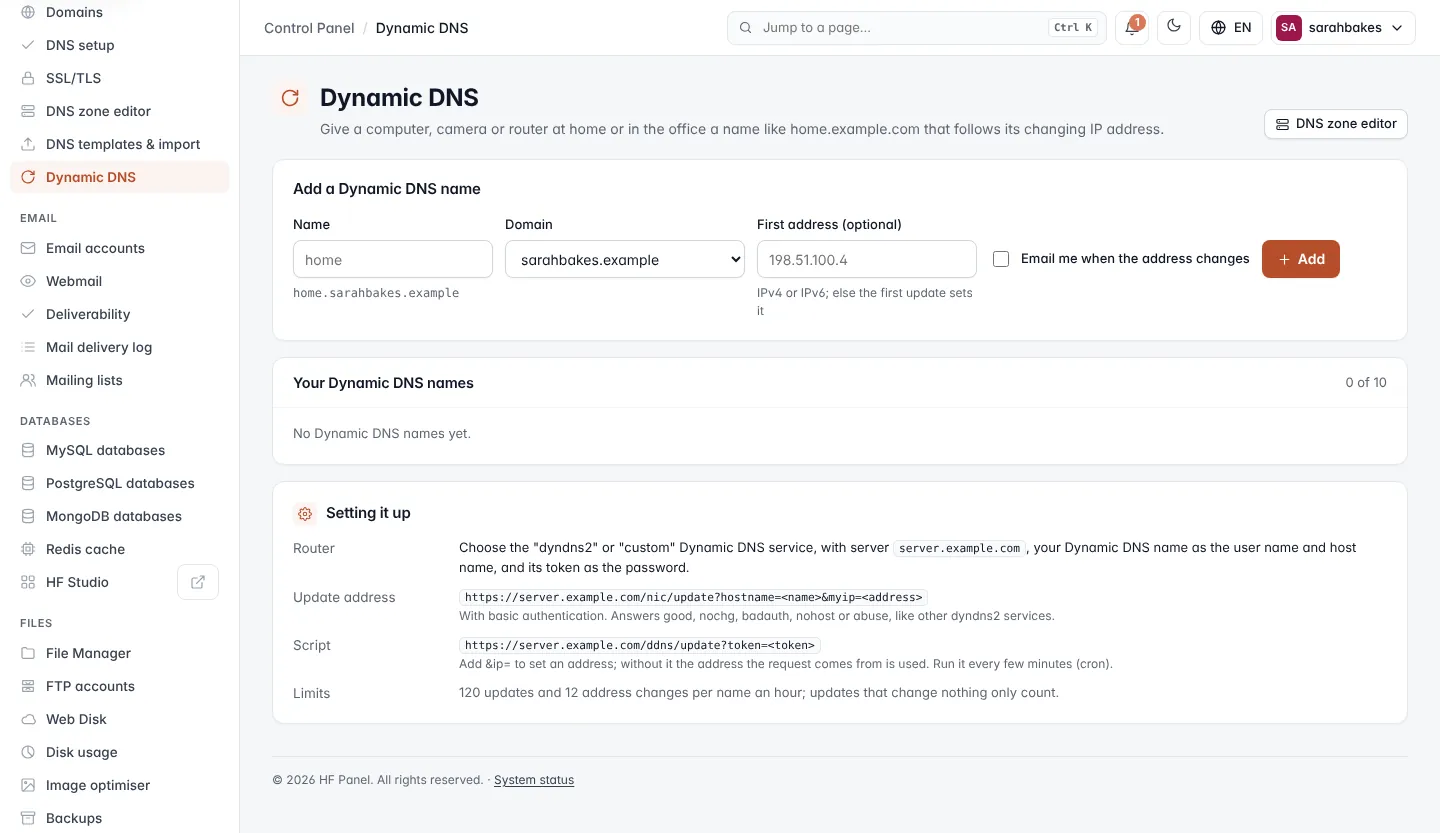Click the notifications bell icon
The width and height of the screenshot is (1440, 833).
[x=1132, y=28]
